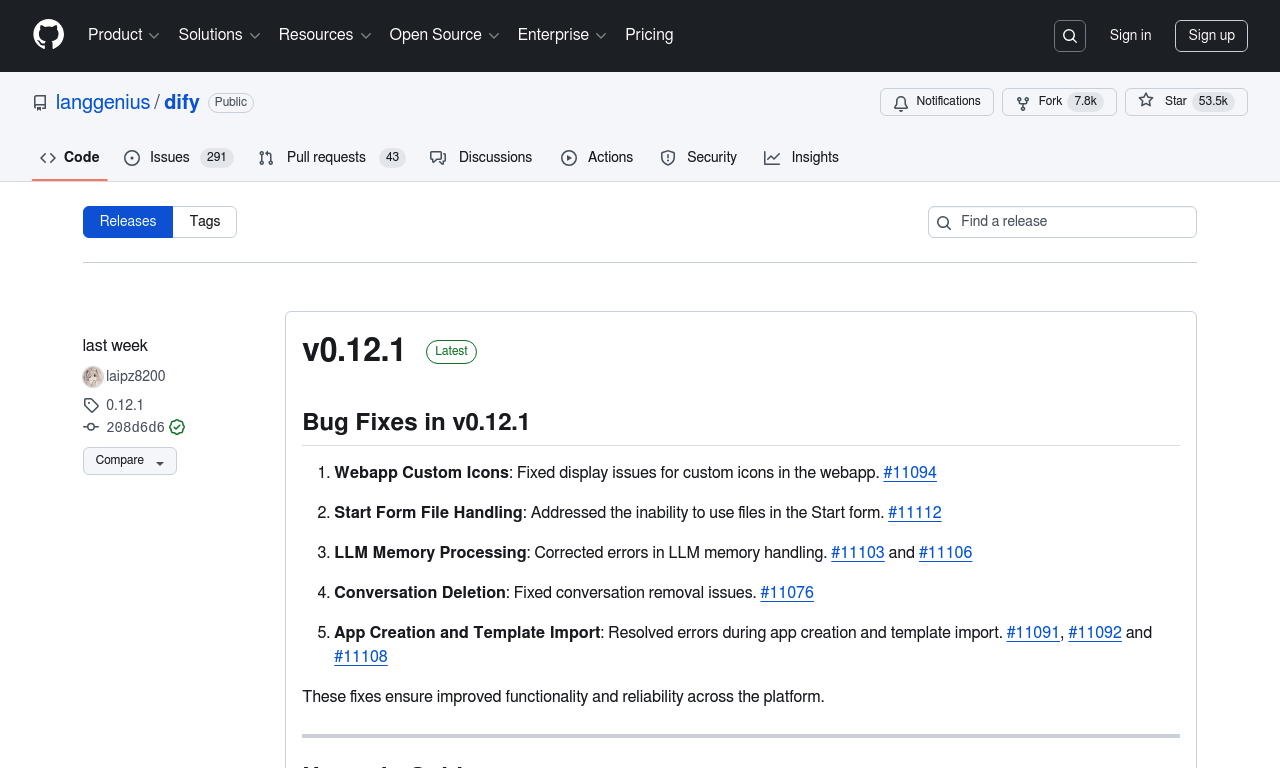Expand the Enterprise menu
Viewport: 1280px width, 768px height.
click(x=562, y=35)
